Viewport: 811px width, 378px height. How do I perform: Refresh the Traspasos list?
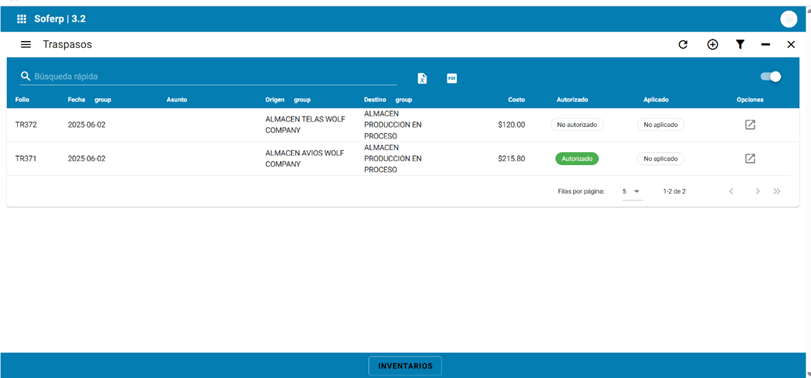683,44
